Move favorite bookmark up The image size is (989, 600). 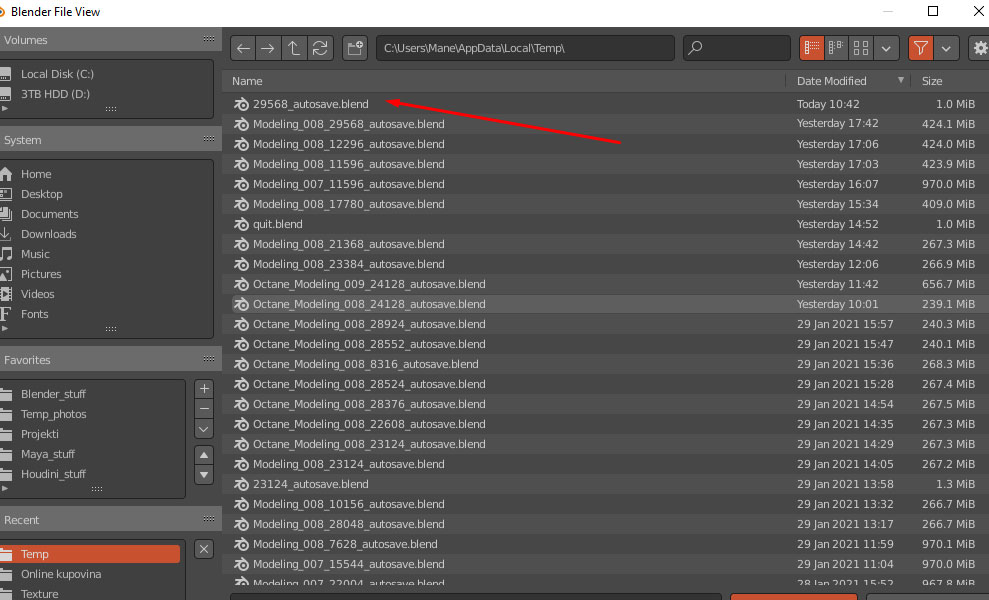(204, 455)
